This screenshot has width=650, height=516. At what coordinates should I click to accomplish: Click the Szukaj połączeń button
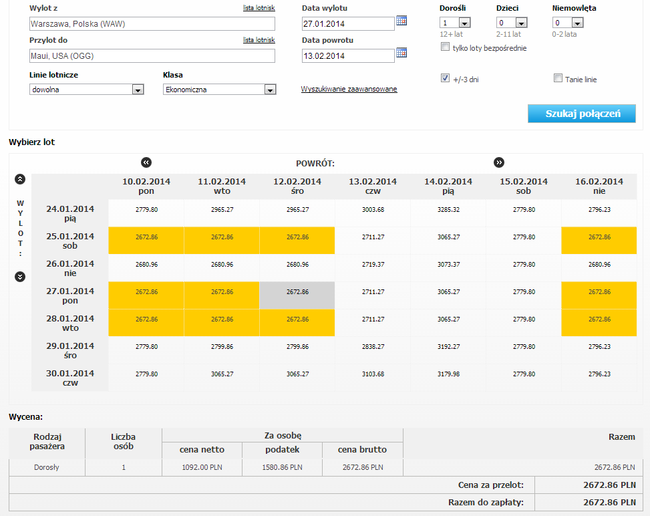point(582,114)
